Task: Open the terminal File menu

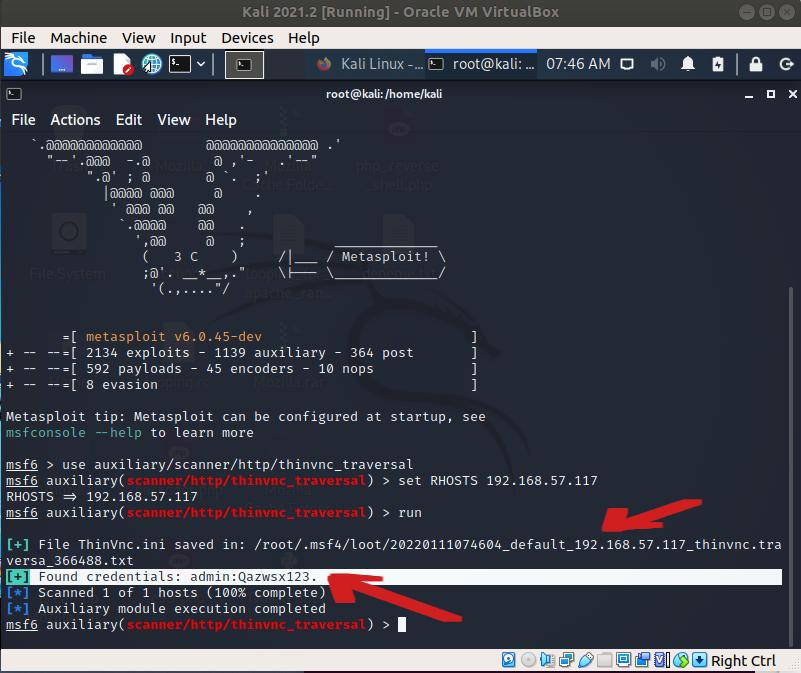Action: click(x=23, y=120)
